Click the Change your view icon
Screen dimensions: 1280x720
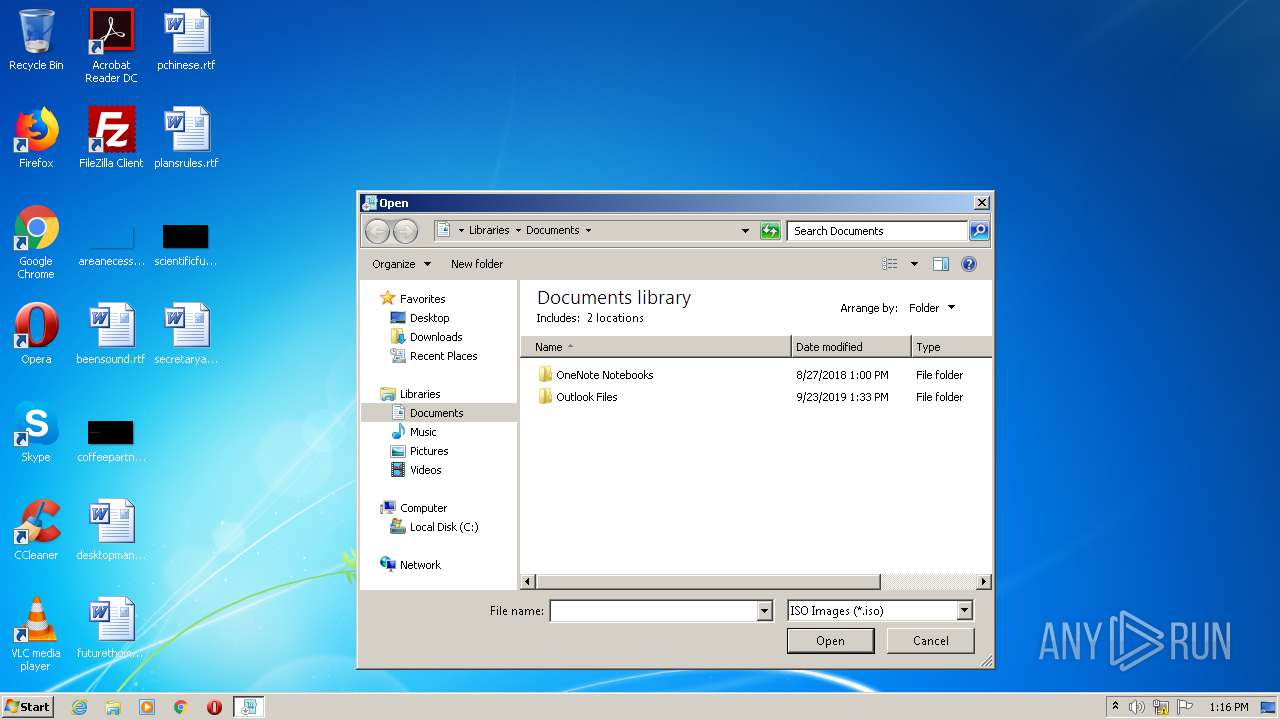890,264
